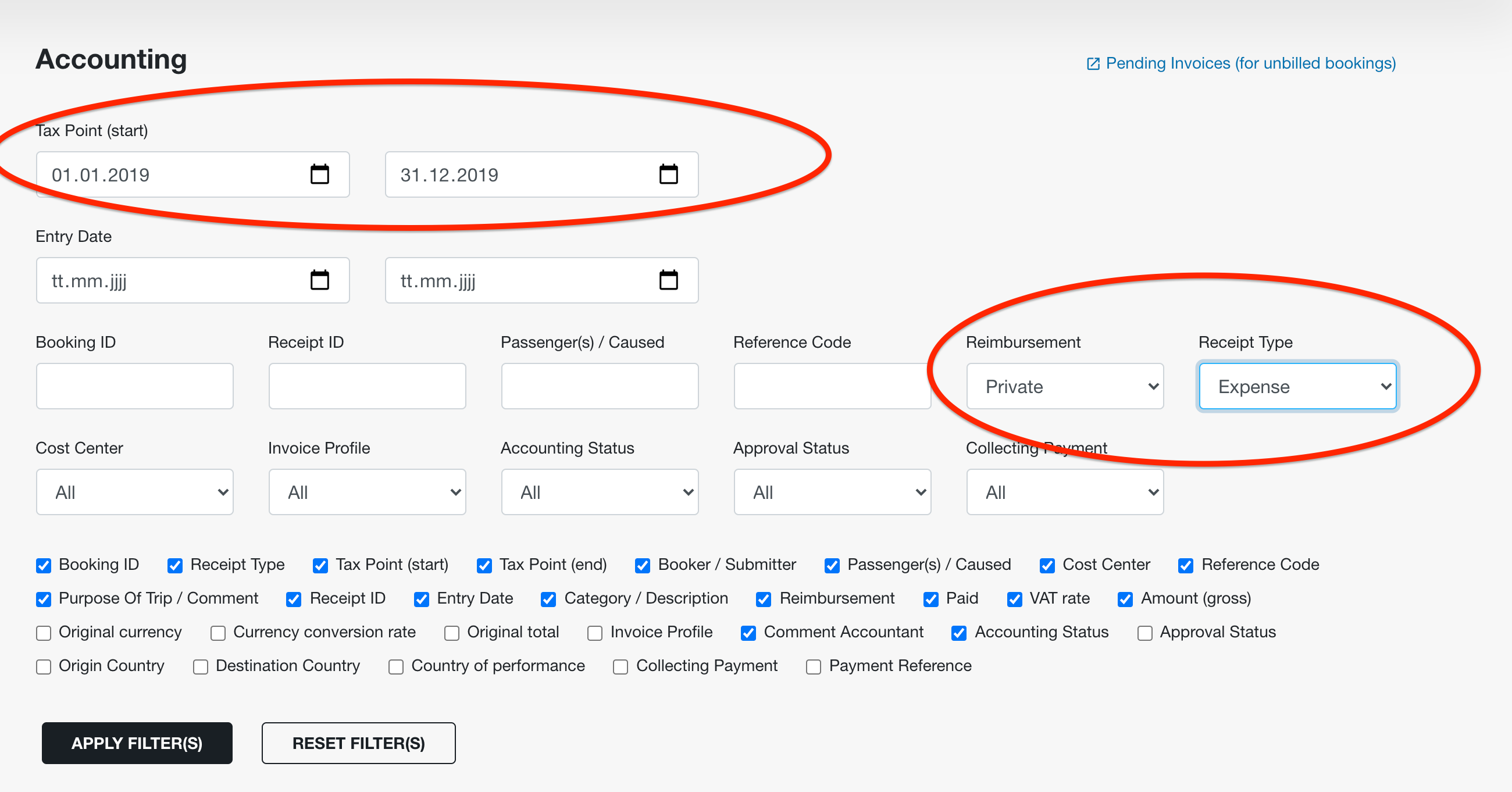This screenshot has height=792, width=1512.
Task: Open calendar picker for Tax Point start date
Action: [x=319, y=174]
